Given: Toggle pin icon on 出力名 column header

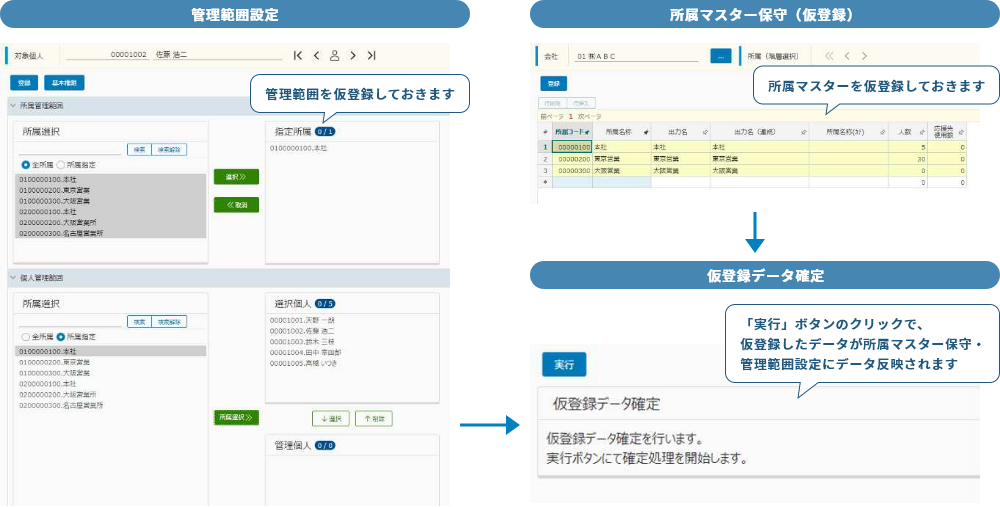Looking at the screenshot, I should (705, 132).
